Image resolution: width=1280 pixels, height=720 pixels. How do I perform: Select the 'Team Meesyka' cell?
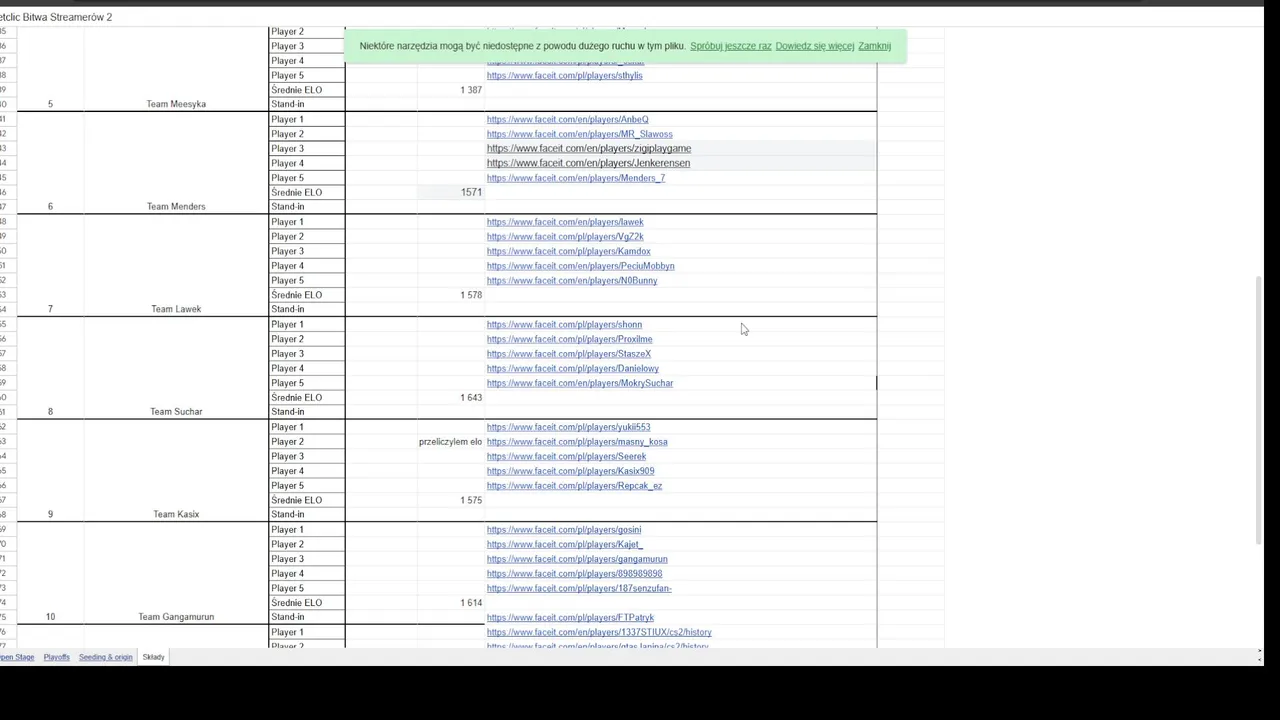coord(176,104)
